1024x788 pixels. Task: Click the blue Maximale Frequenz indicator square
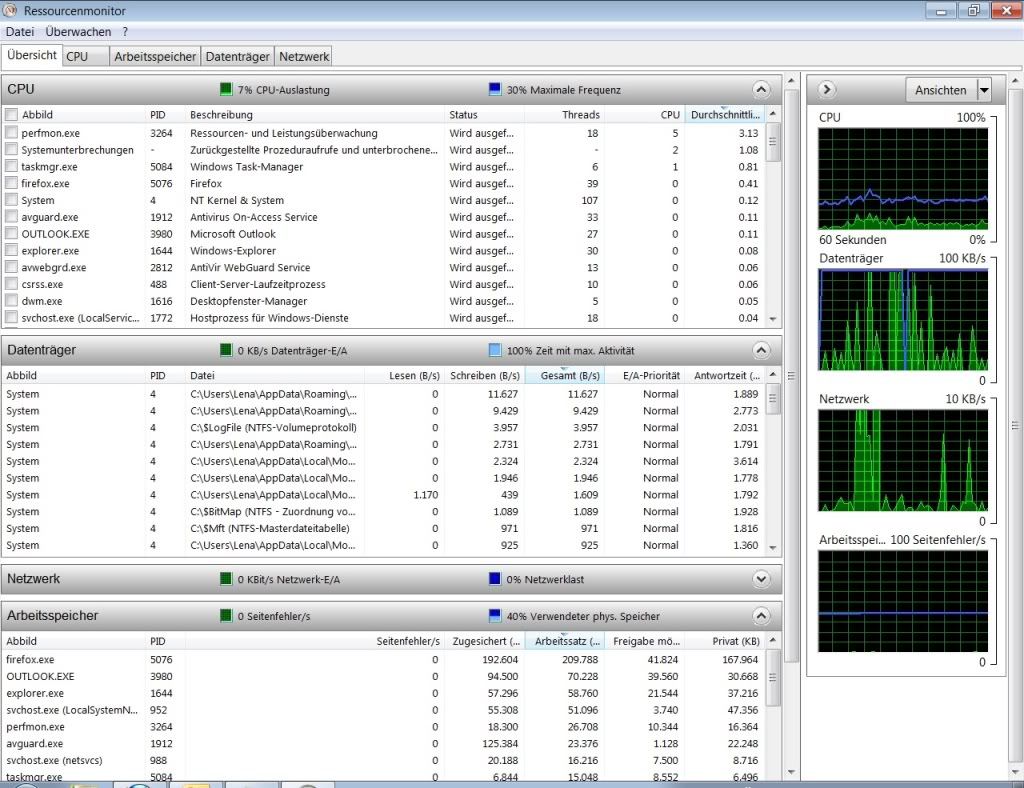[495, 90]
